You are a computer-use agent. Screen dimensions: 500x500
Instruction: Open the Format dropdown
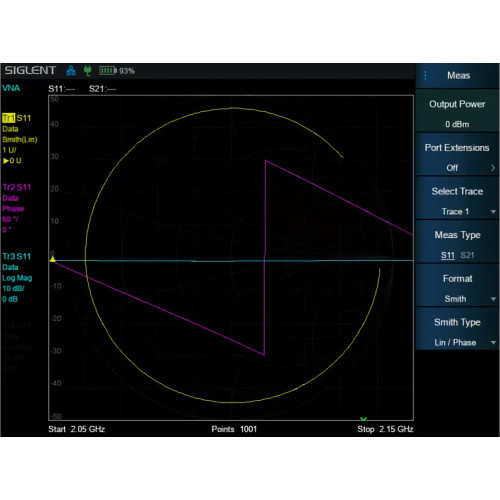pos(457,285)
